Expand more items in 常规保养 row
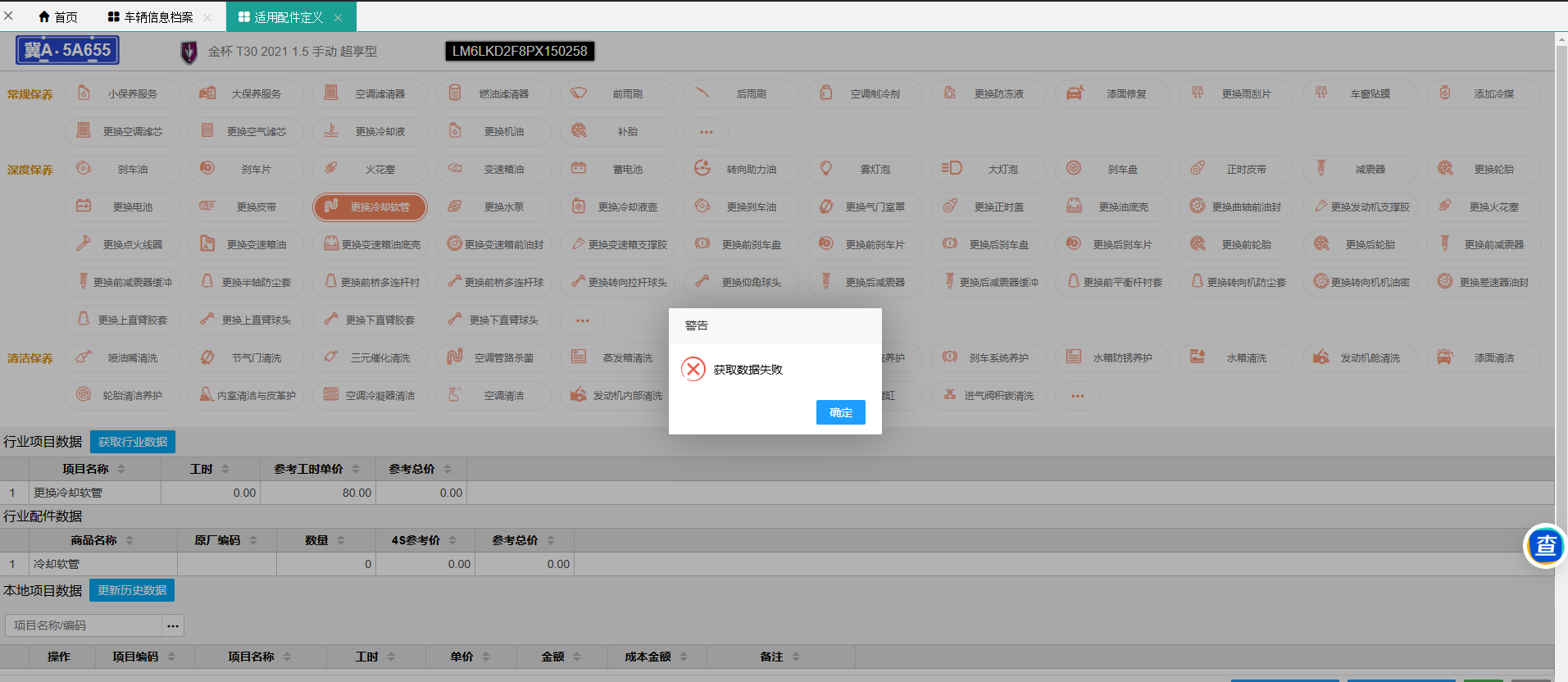 click(x=706, y=131)
